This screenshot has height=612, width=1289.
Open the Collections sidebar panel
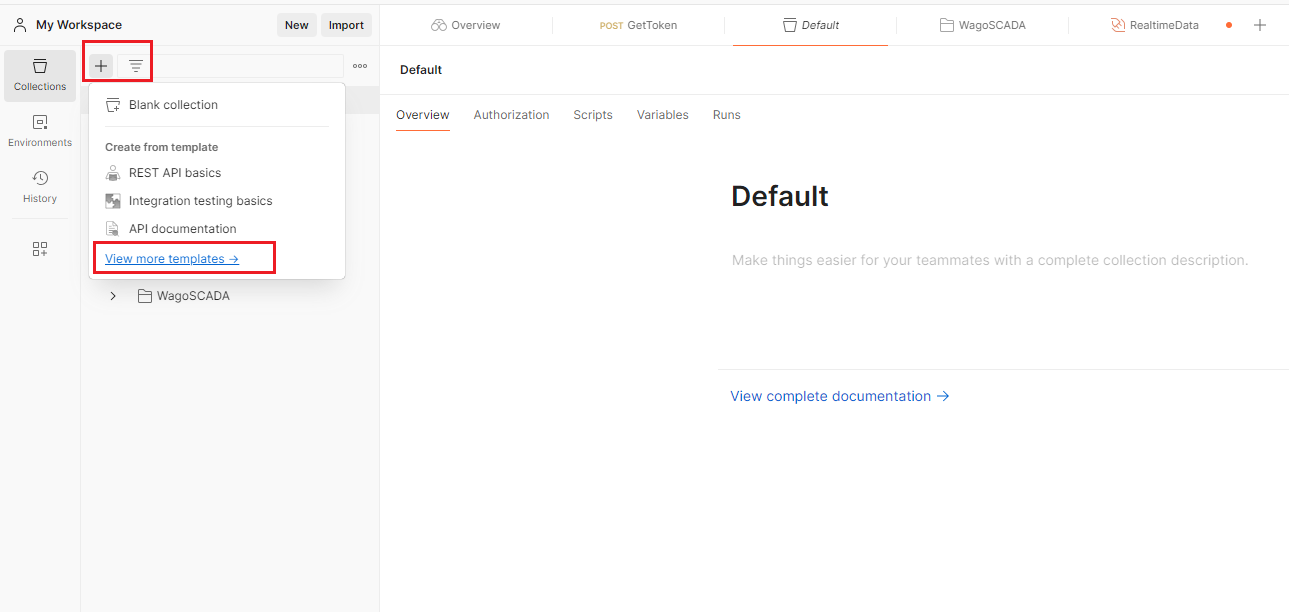tap(40, 75)
